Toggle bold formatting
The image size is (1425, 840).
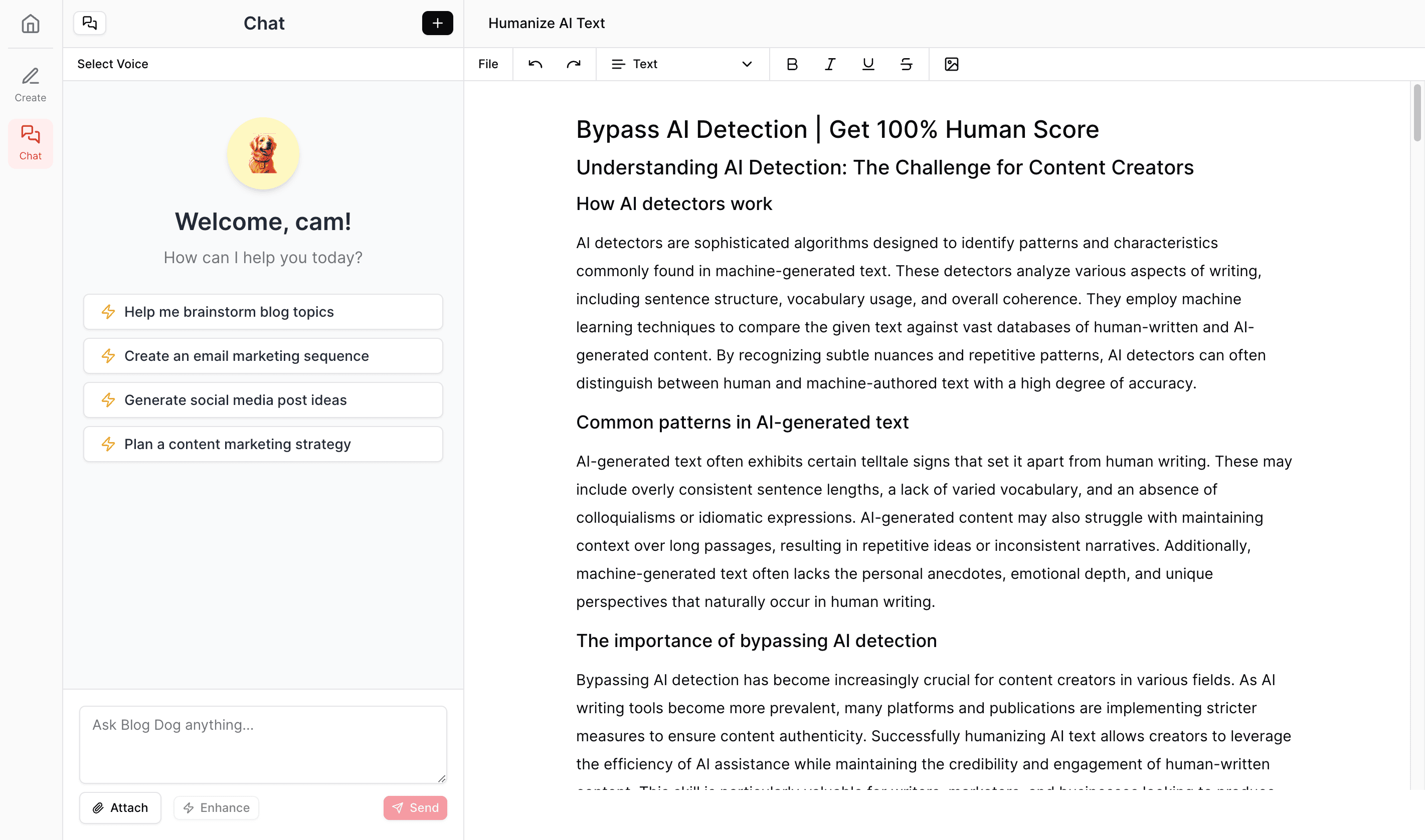(x=792, y=64)
